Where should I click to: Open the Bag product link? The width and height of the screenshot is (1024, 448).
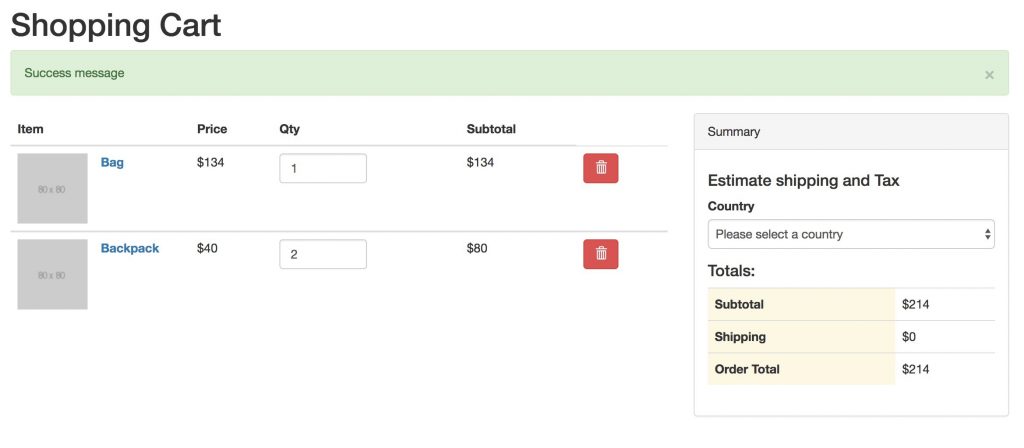coord(112,163)
